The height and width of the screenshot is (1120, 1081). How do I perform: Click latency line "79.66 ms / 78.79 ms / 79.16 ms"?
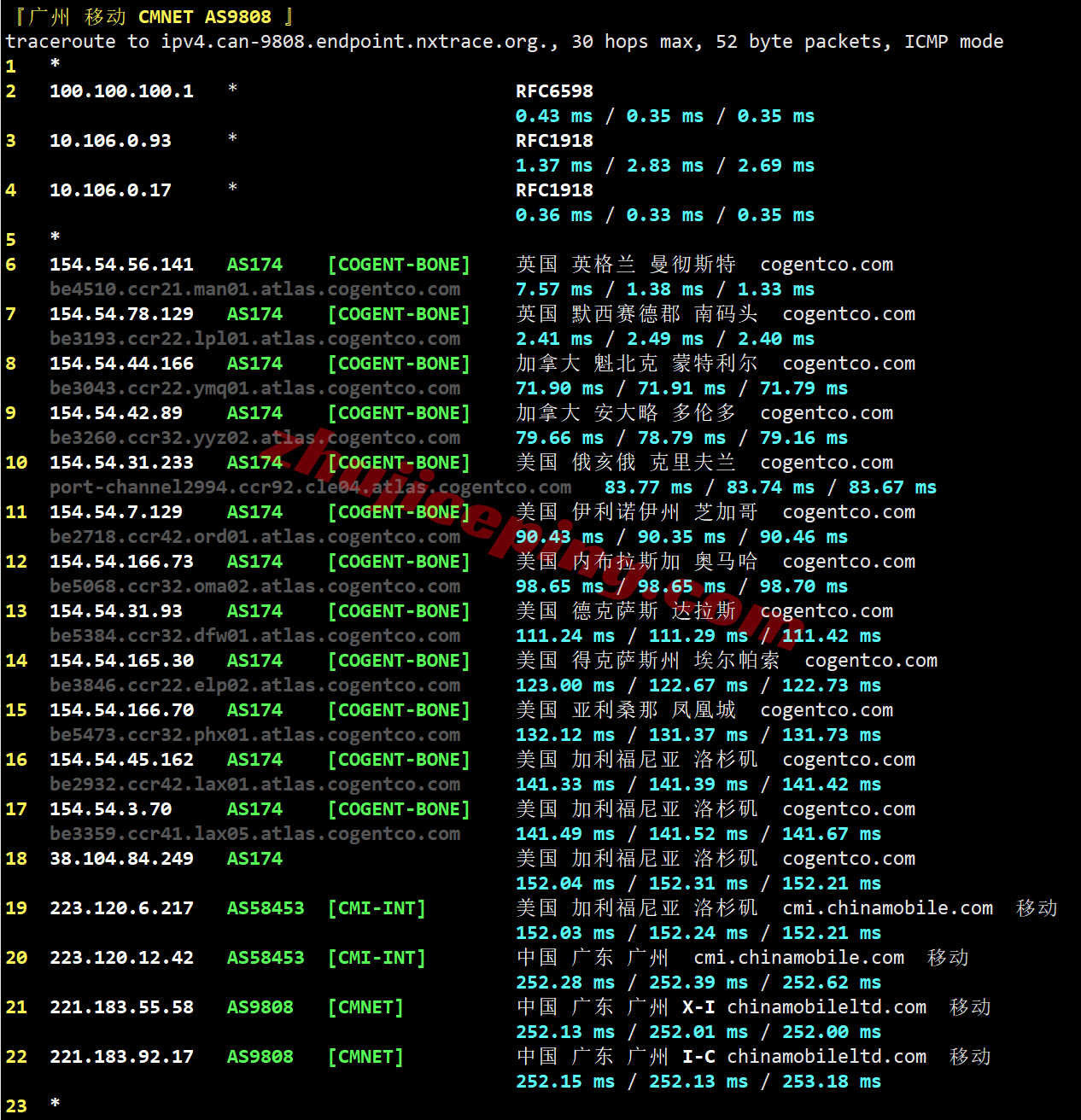tap(682, 438)
